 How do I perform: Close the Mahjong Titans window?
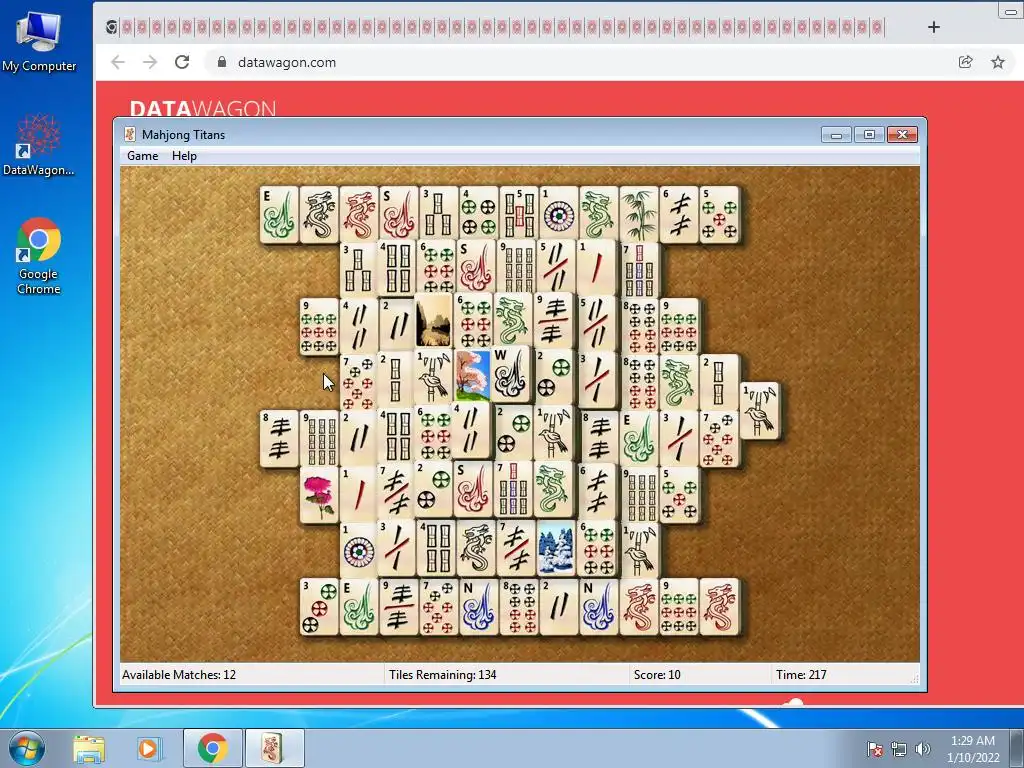(903, 135)
